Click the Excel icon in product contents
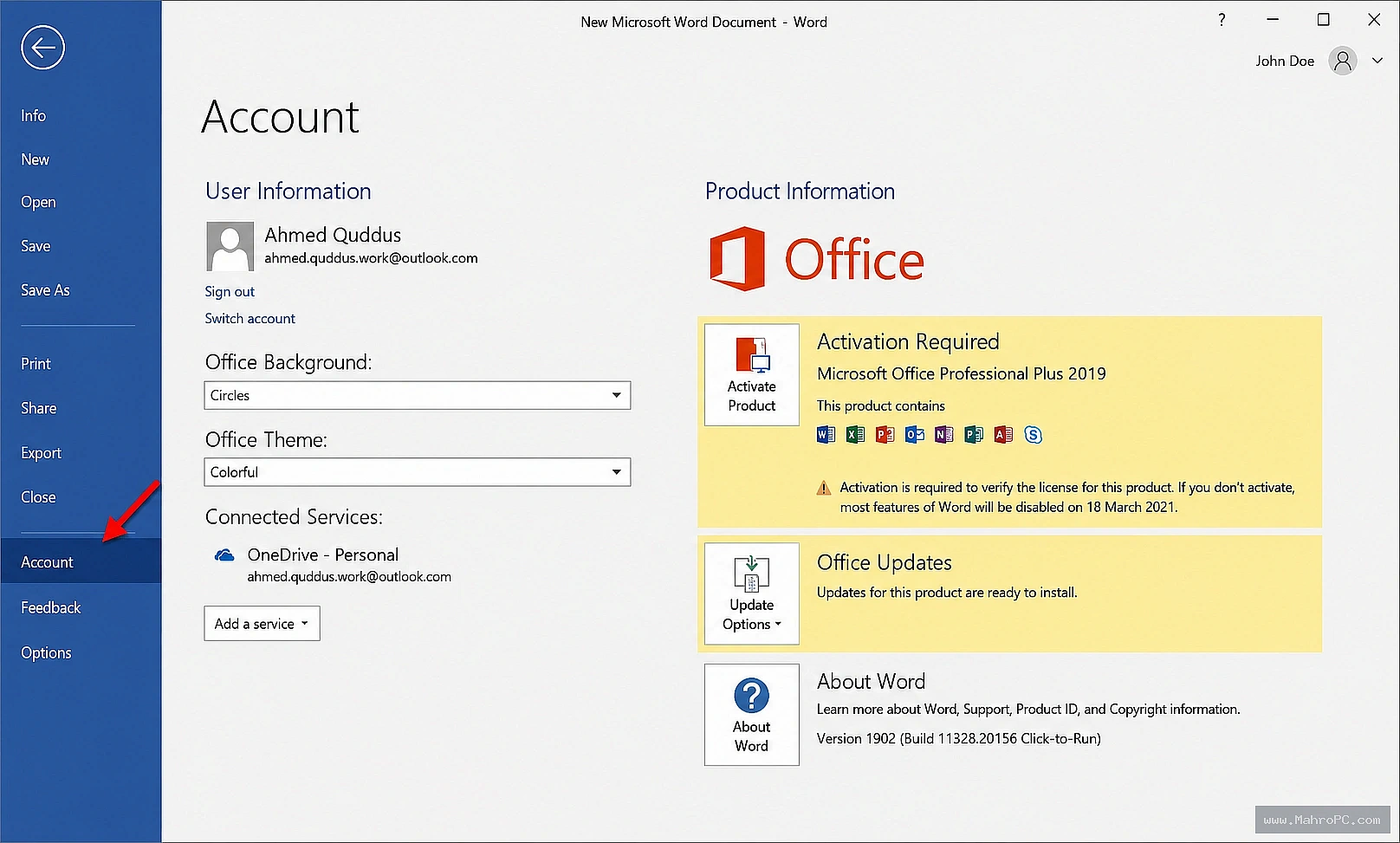The height and width of the screenshot is (843, 1400). (855, 435)
